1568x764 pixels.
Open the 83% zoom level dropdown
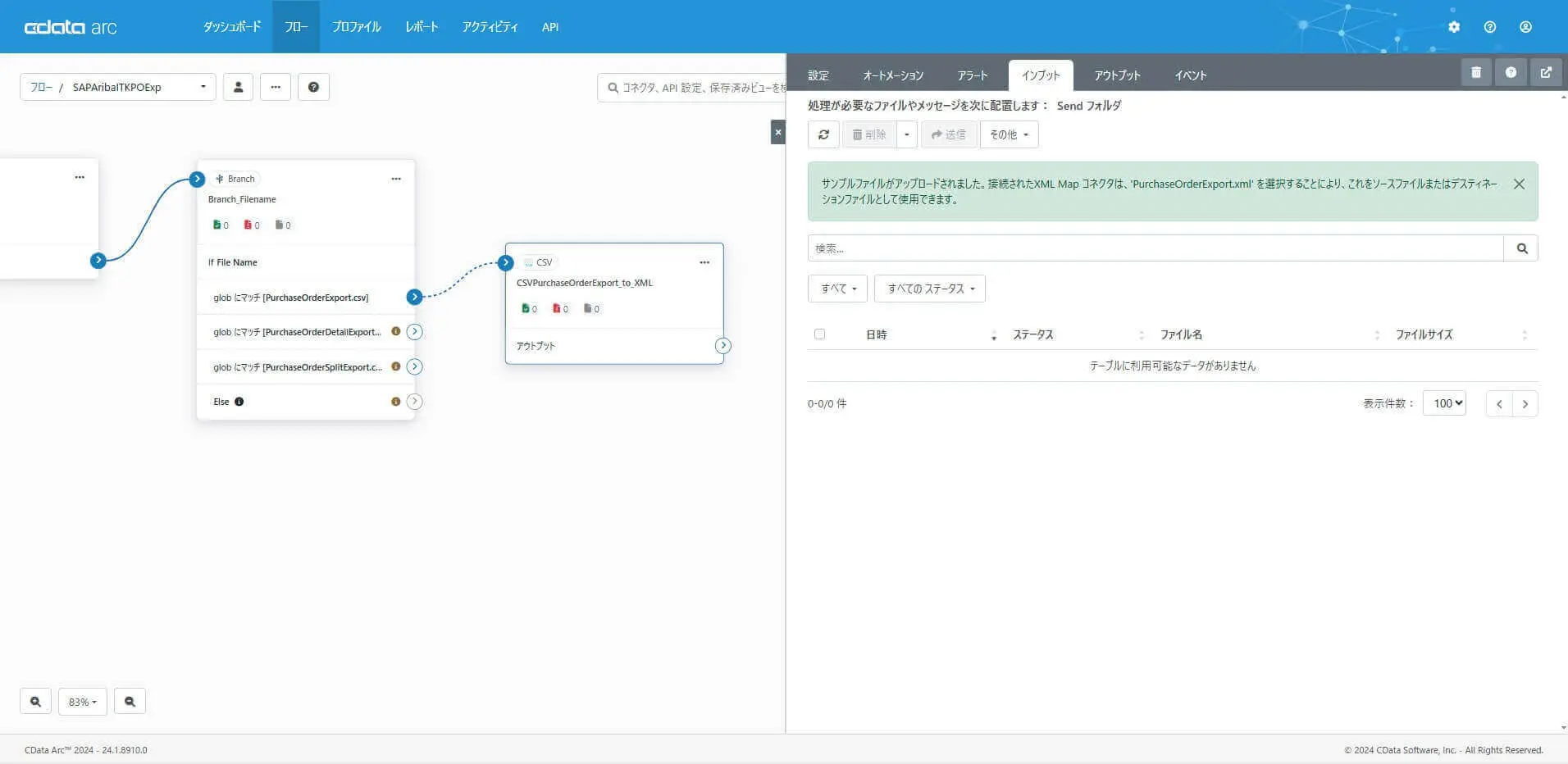click(x=82, y=702)
